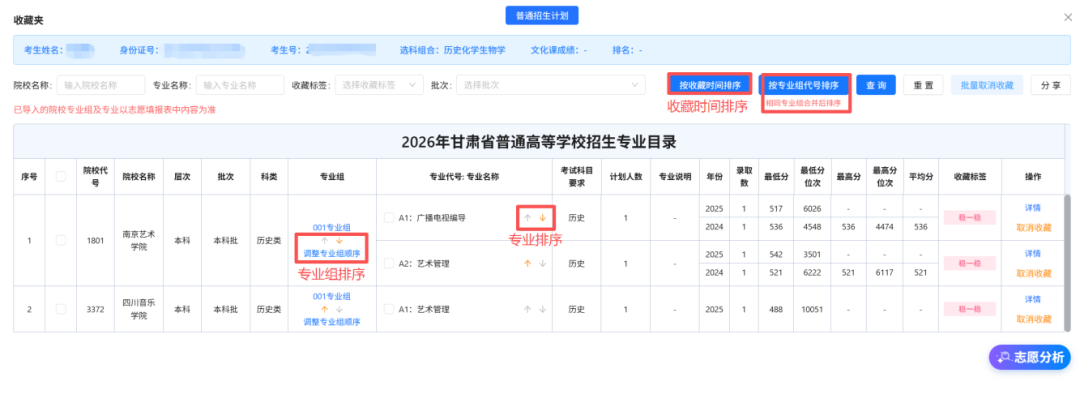1080x403 pixels.
Task: Click the 最低分位次 value 6026
Action: pyautogui.click(x=811, y=208)
